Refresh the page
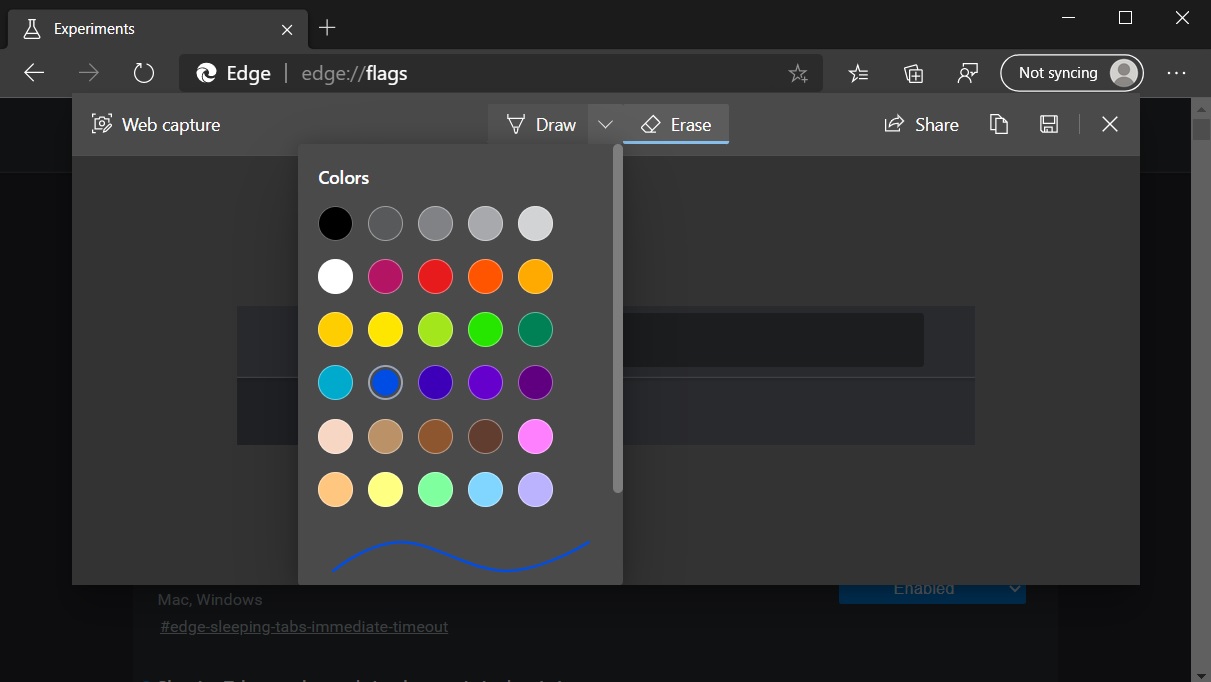The height and width of the screenshot is (682, 1211). click(x=144, y=73)
